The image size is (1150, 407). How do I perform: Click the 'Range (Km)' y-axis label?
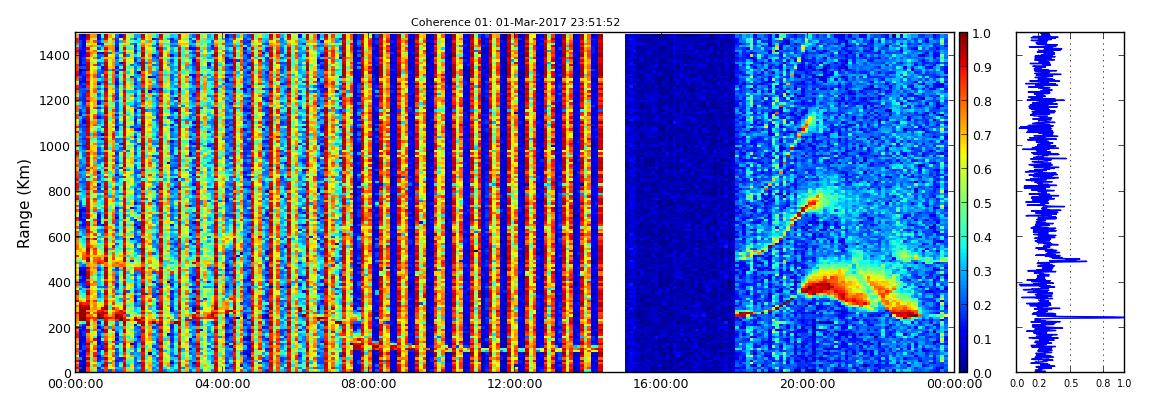[24, 202]
